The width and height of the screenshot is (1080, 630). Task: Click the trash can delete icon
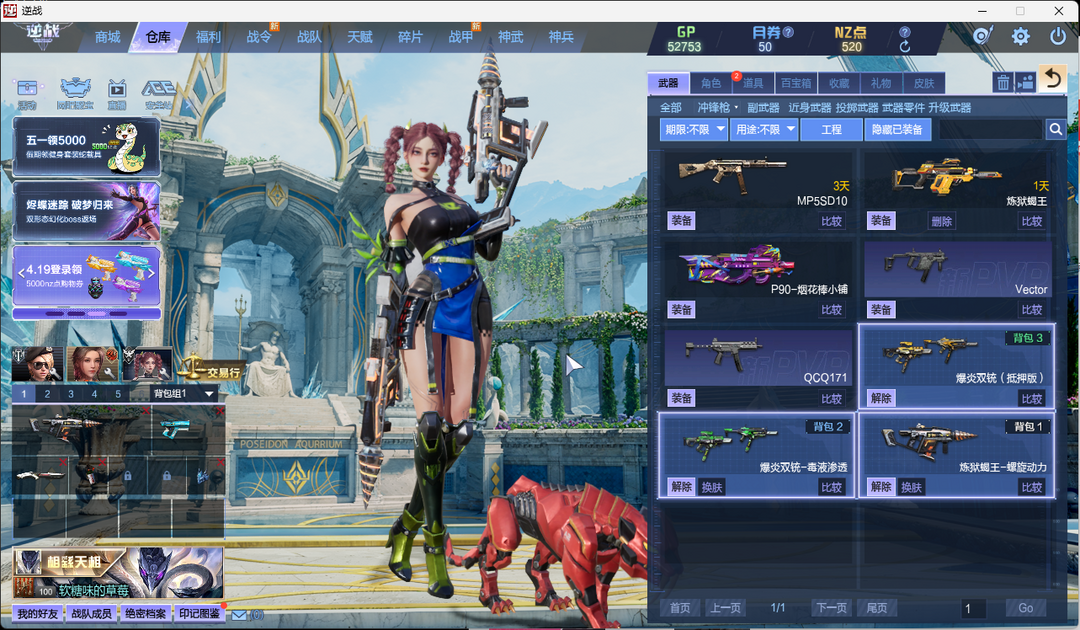click(x=1003, y=83)
